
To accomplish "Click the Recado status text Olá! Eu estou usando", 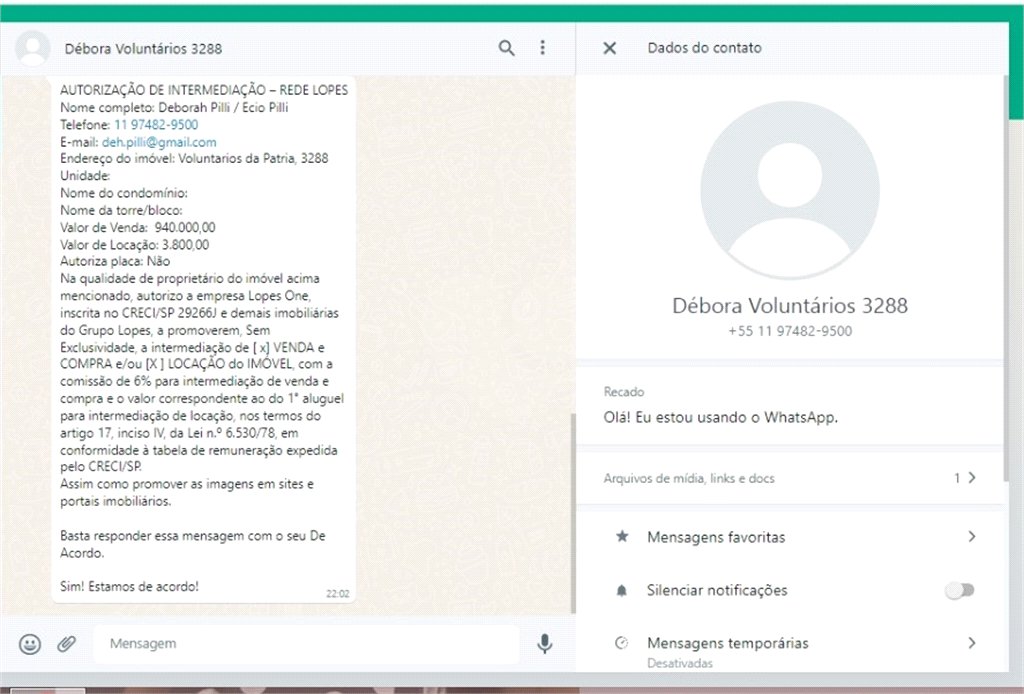I will tap(720, 417).
